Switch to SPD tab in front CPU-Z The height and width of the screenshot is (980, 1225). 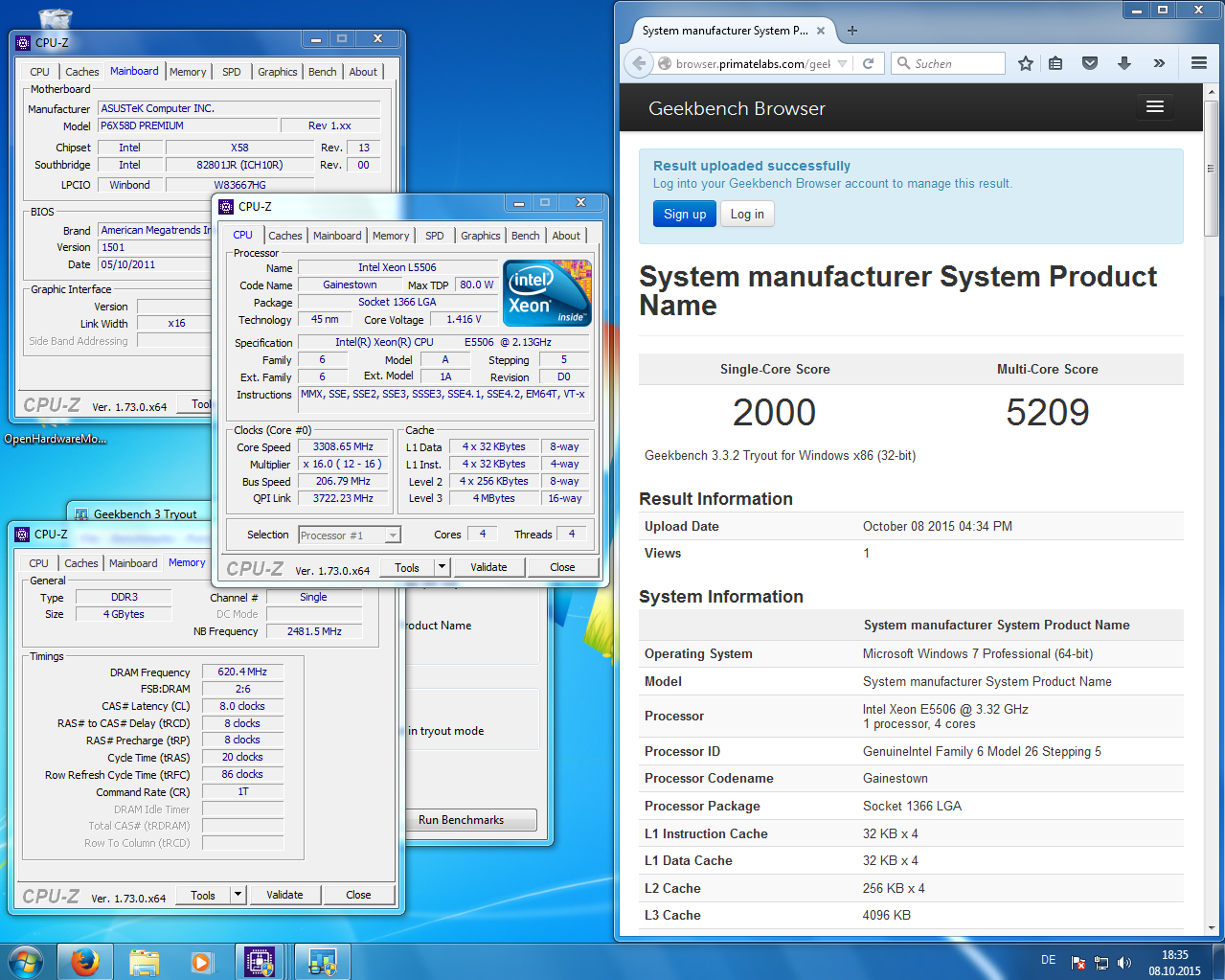(x=435, y=236)
